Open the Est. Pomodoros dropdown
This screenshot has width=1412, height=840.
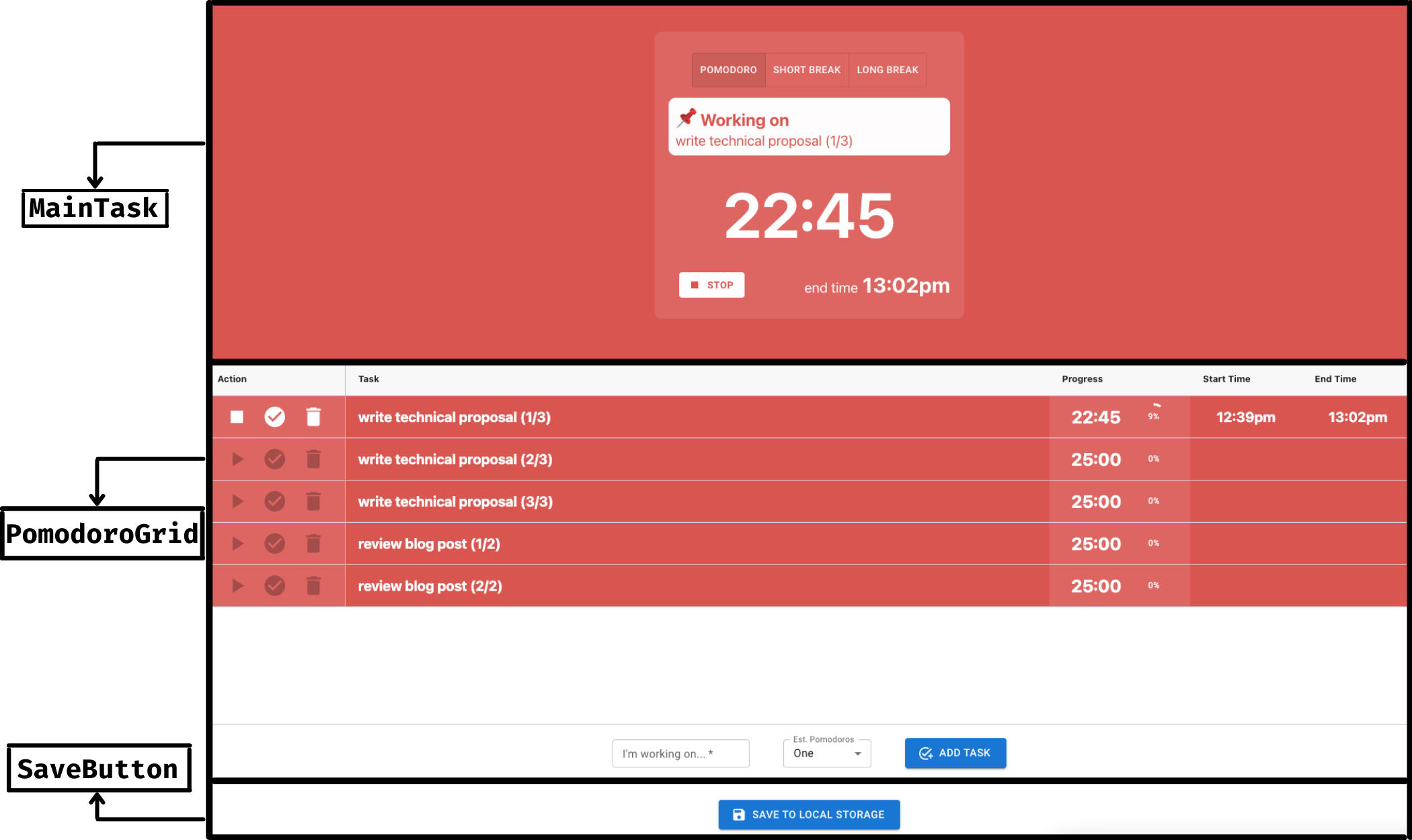[x=826, y=753]
